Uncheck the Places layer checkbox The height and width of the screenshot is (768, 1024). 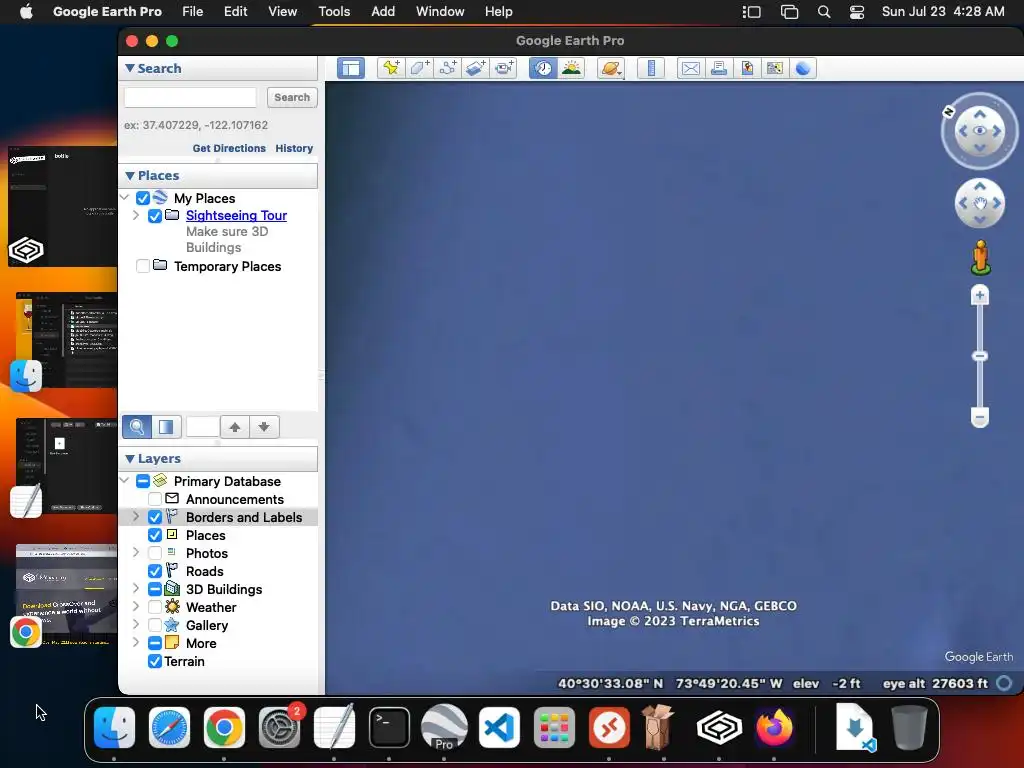point(155,536)
